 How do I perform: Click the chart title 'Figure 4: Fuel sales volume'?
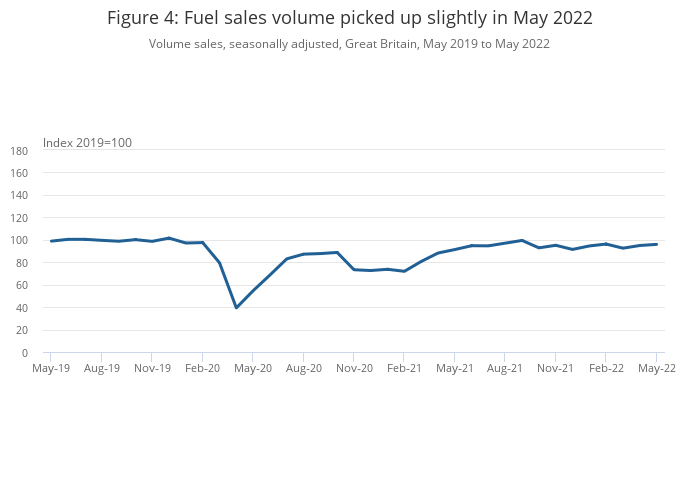[349, 18]
